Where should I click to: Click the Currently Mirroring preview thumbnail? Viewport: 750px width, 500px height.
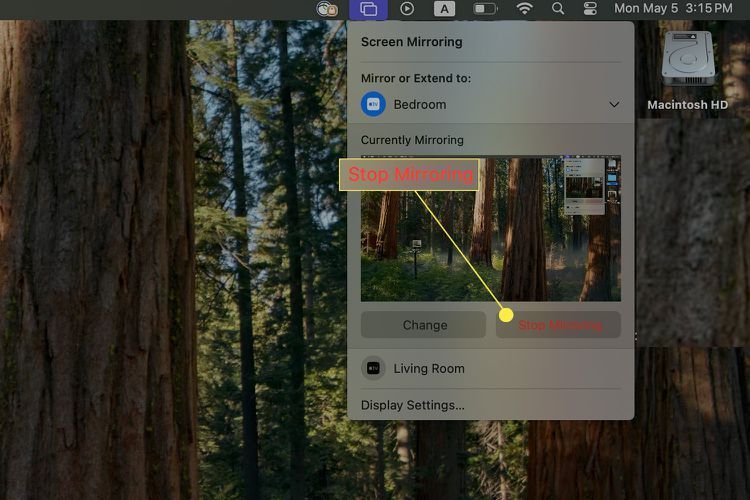[490, 228]
